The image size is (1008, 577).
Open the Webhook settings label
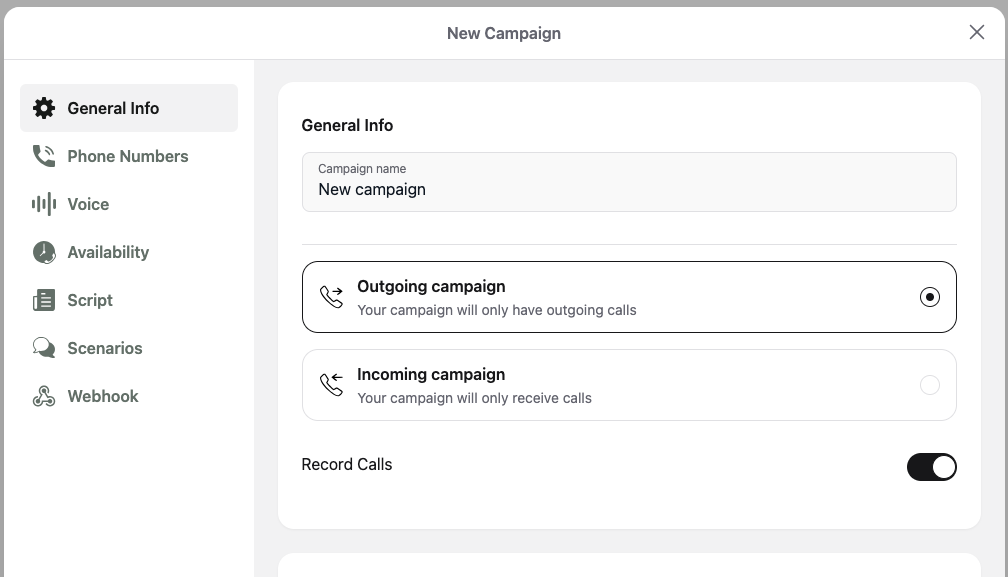point(103,396)
